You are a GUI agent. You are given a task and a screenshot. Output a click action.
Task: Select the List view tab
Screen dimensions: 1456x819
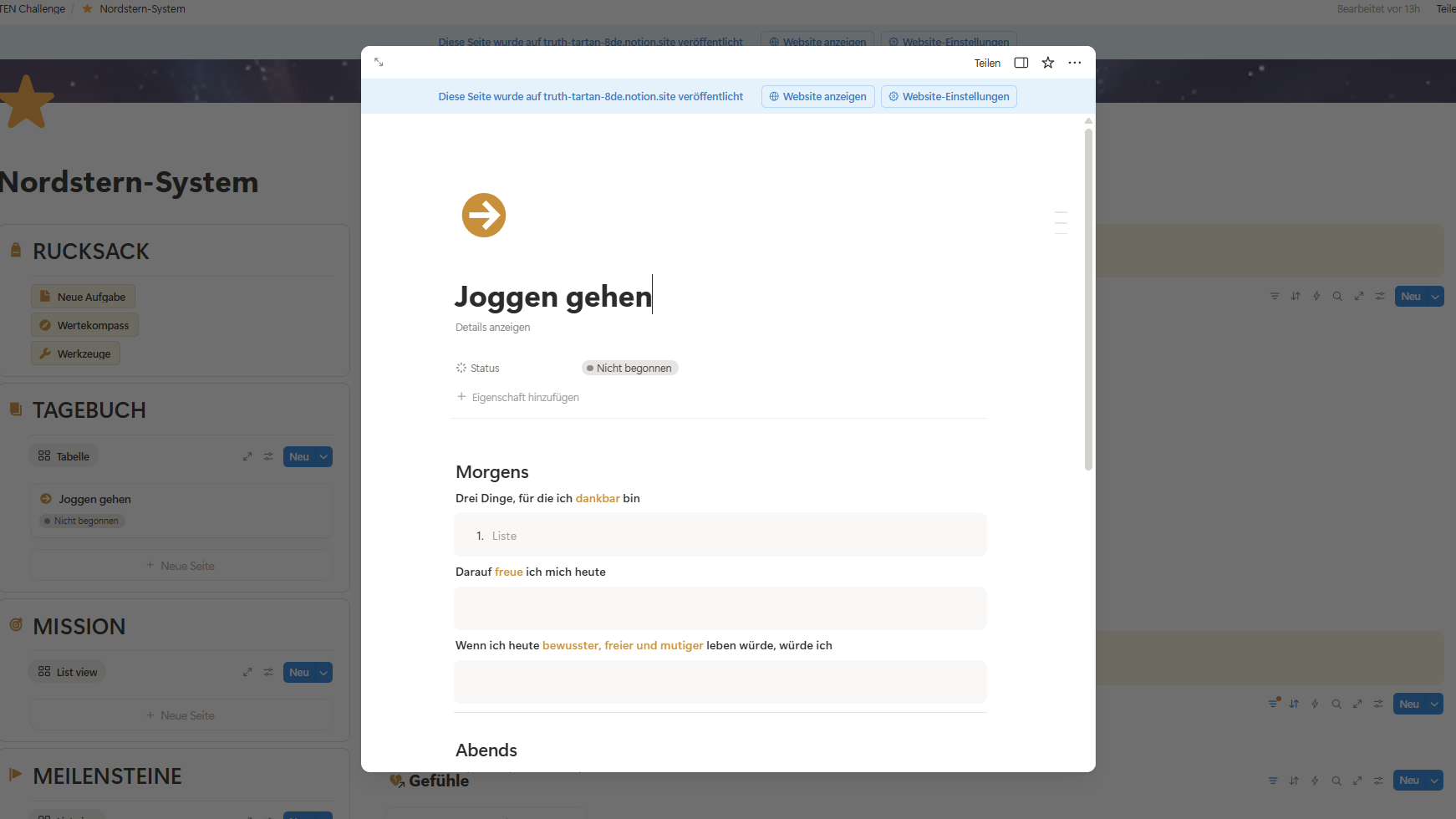pos(68,673)
